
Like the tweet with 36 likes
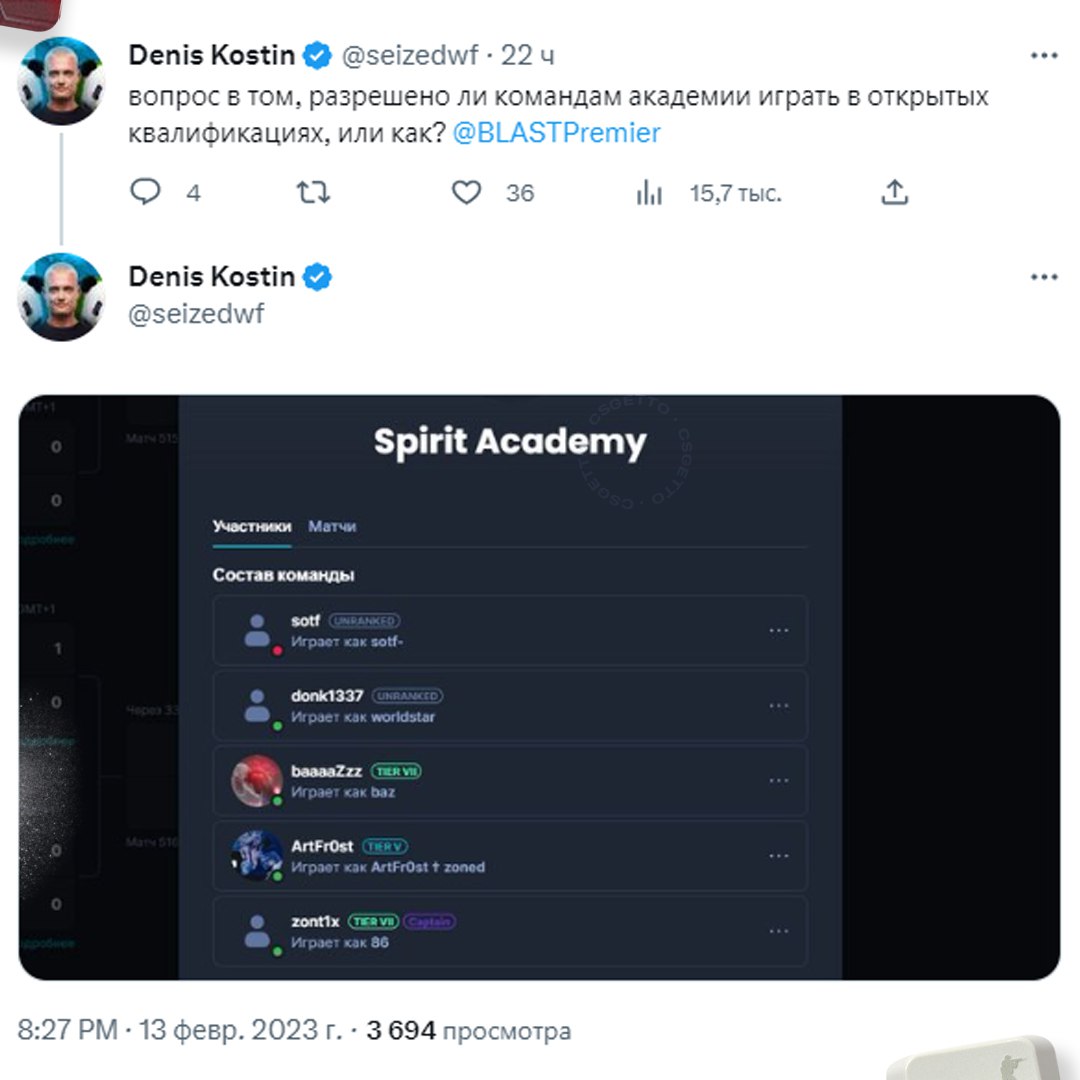pos(466,192)
